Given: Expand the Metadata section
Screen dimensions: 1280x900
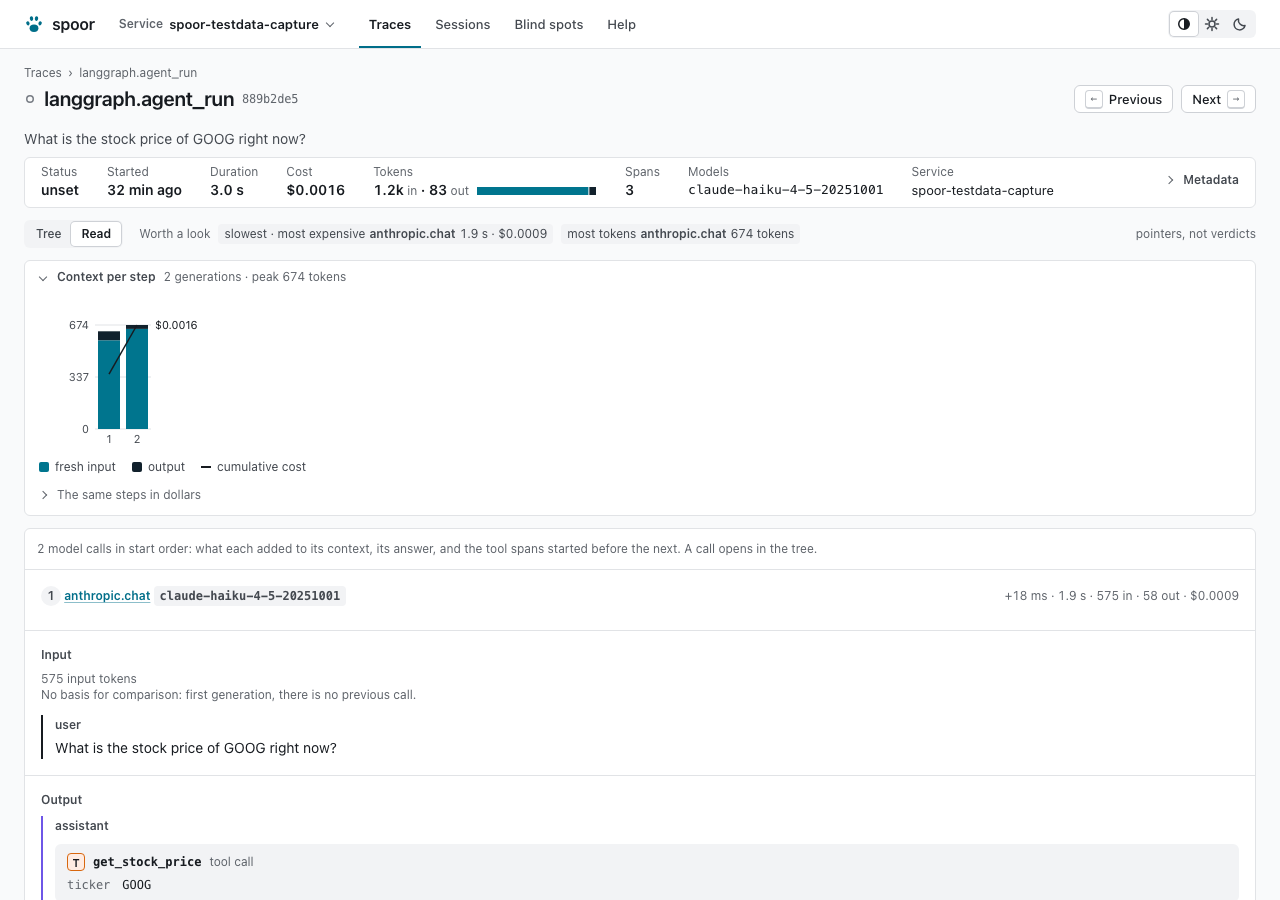Looking at the screenshot, I should pos(1203,180).
